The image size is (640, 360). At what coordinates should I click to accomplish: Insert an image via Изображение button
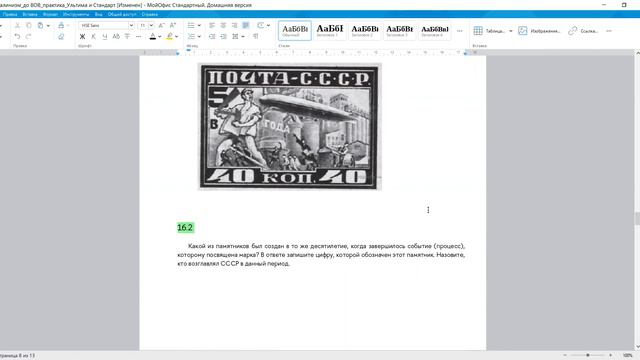click(x=539, y=31)
